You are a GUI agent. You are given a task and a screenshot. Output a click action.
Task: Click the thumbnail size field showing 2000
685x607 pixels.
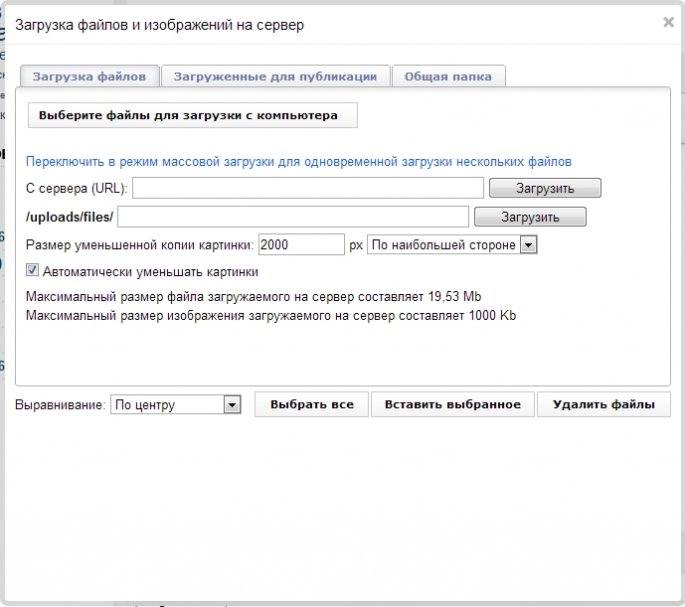(x=301, y=245)
